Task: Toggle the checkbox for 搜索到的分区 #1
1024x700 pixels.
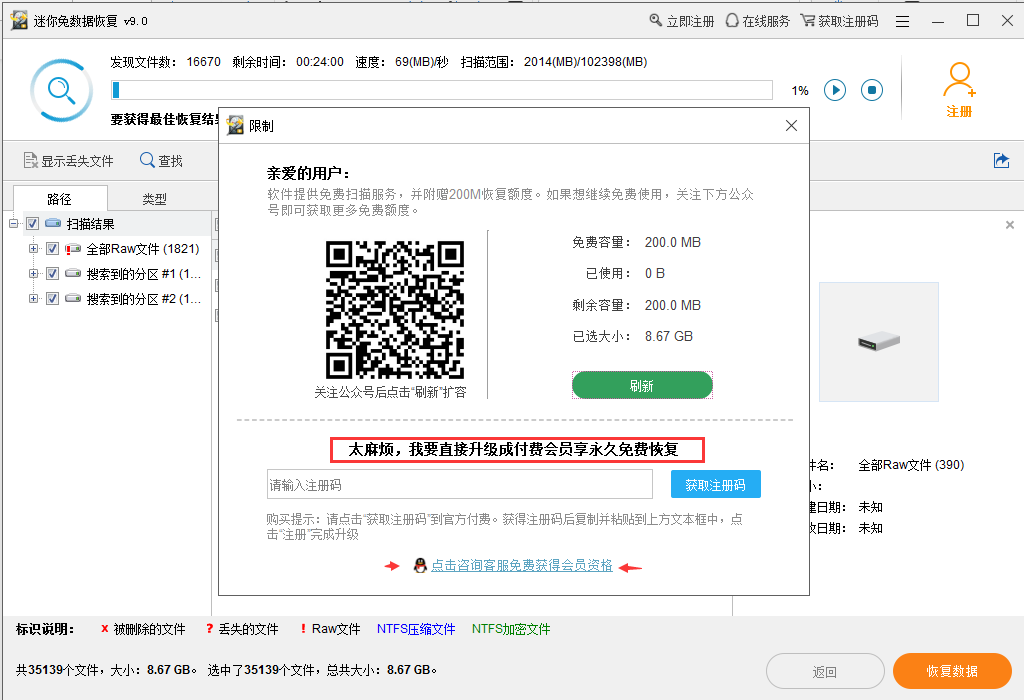Action: (x=52, y=274)
